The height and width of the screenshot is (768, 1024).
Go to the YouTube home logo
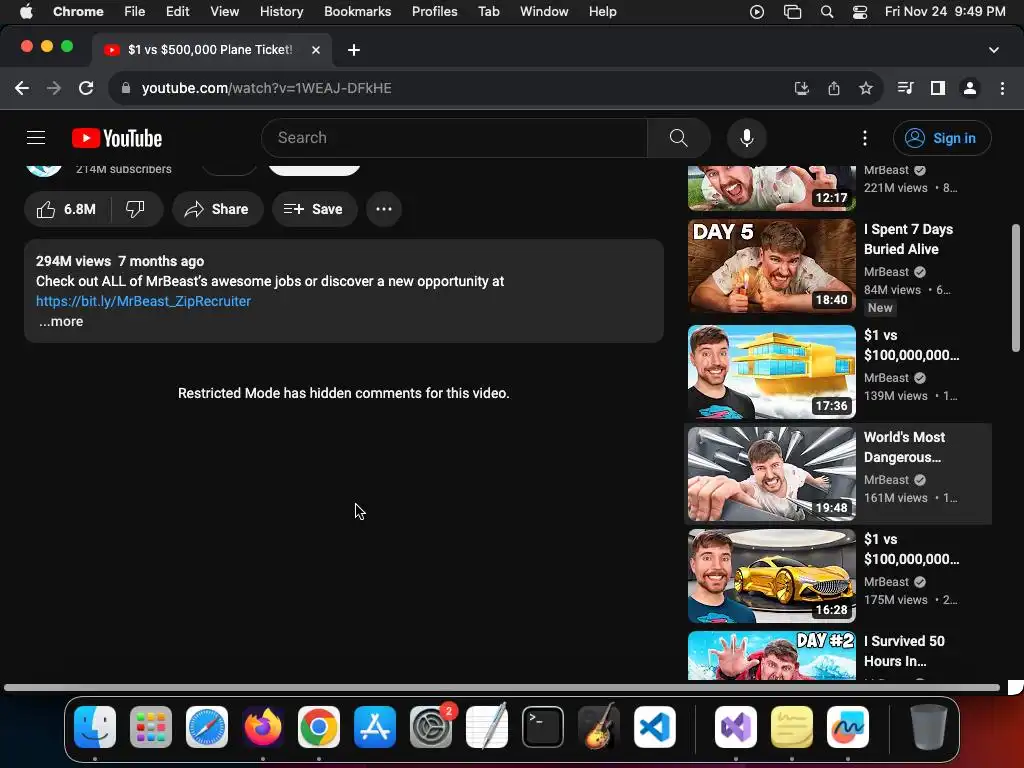tap(117, 138)
